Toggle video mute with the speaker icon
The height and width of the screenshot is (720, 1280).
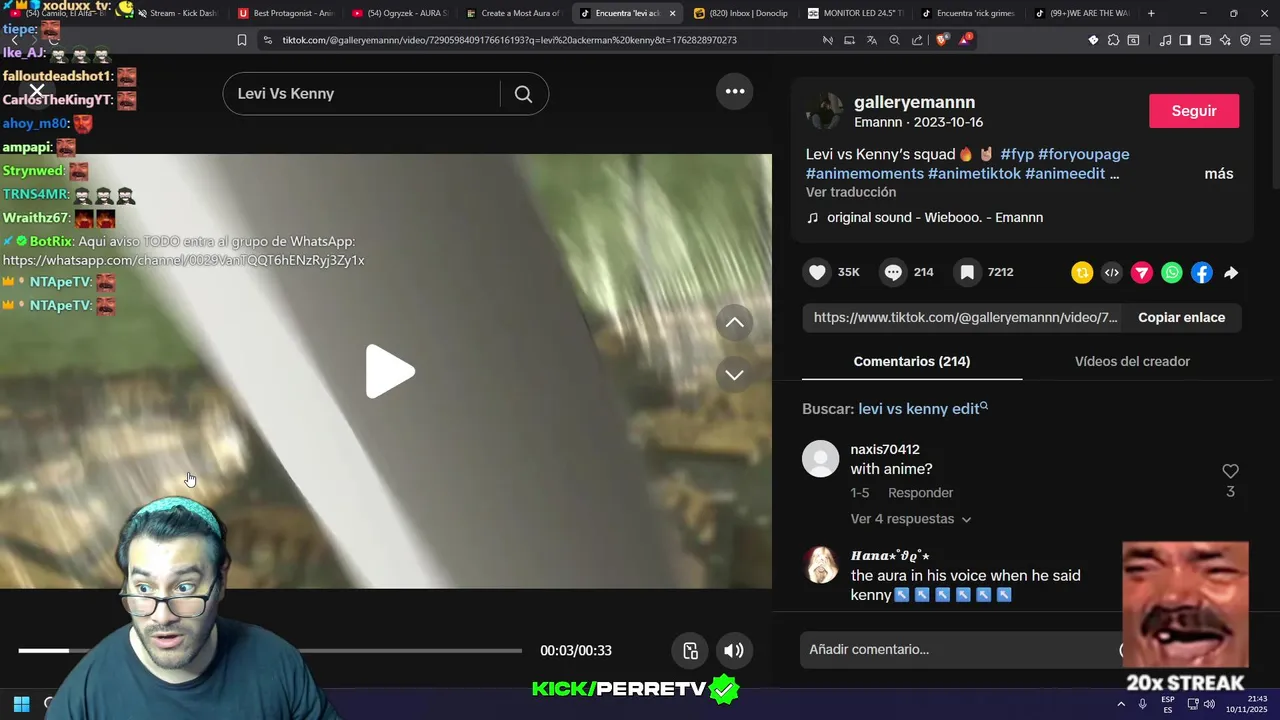(734, 651)
